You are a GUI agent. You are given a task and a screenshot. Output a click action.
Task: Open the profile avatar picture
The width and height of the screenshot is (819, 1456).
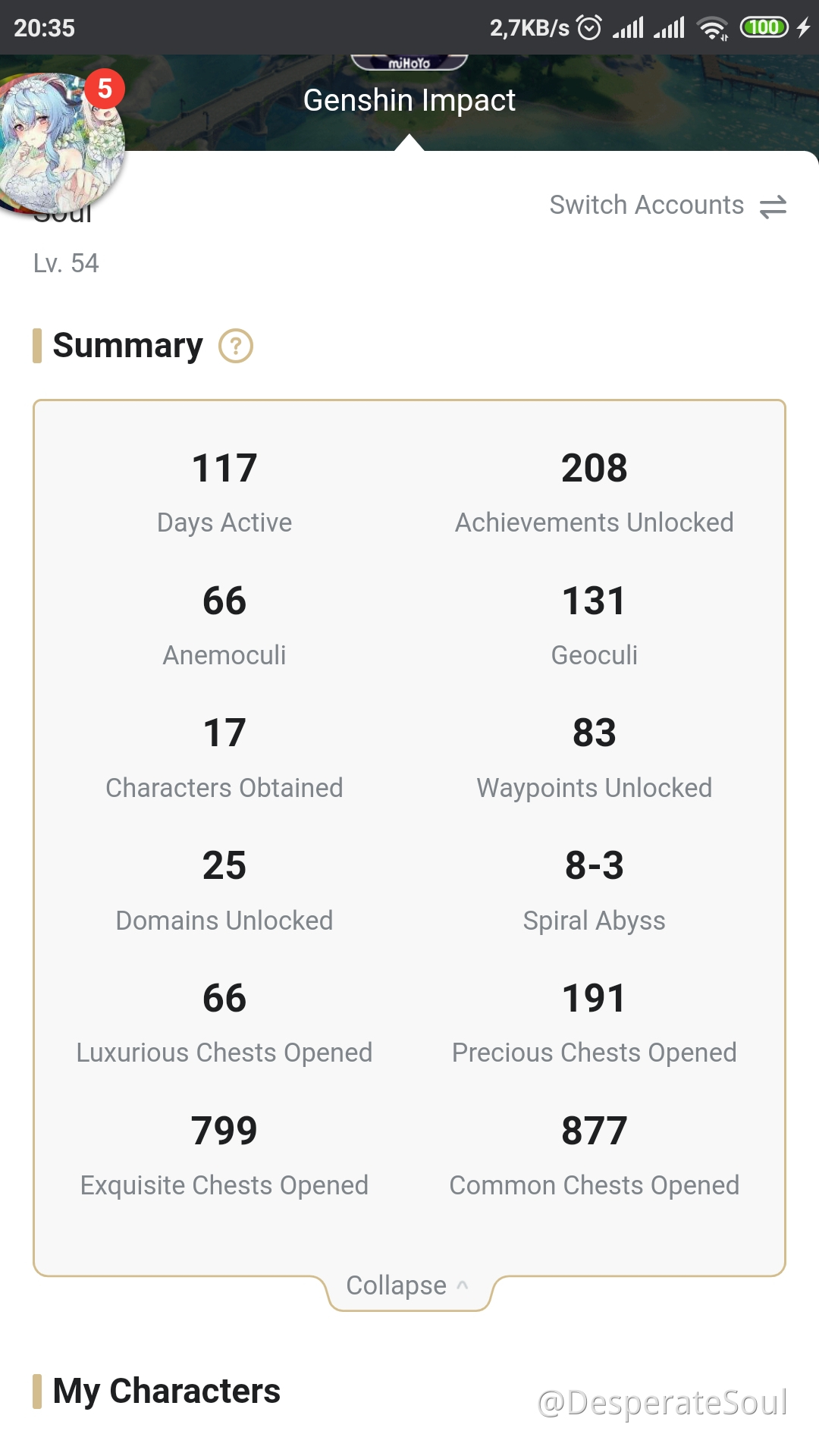point(62,143)
